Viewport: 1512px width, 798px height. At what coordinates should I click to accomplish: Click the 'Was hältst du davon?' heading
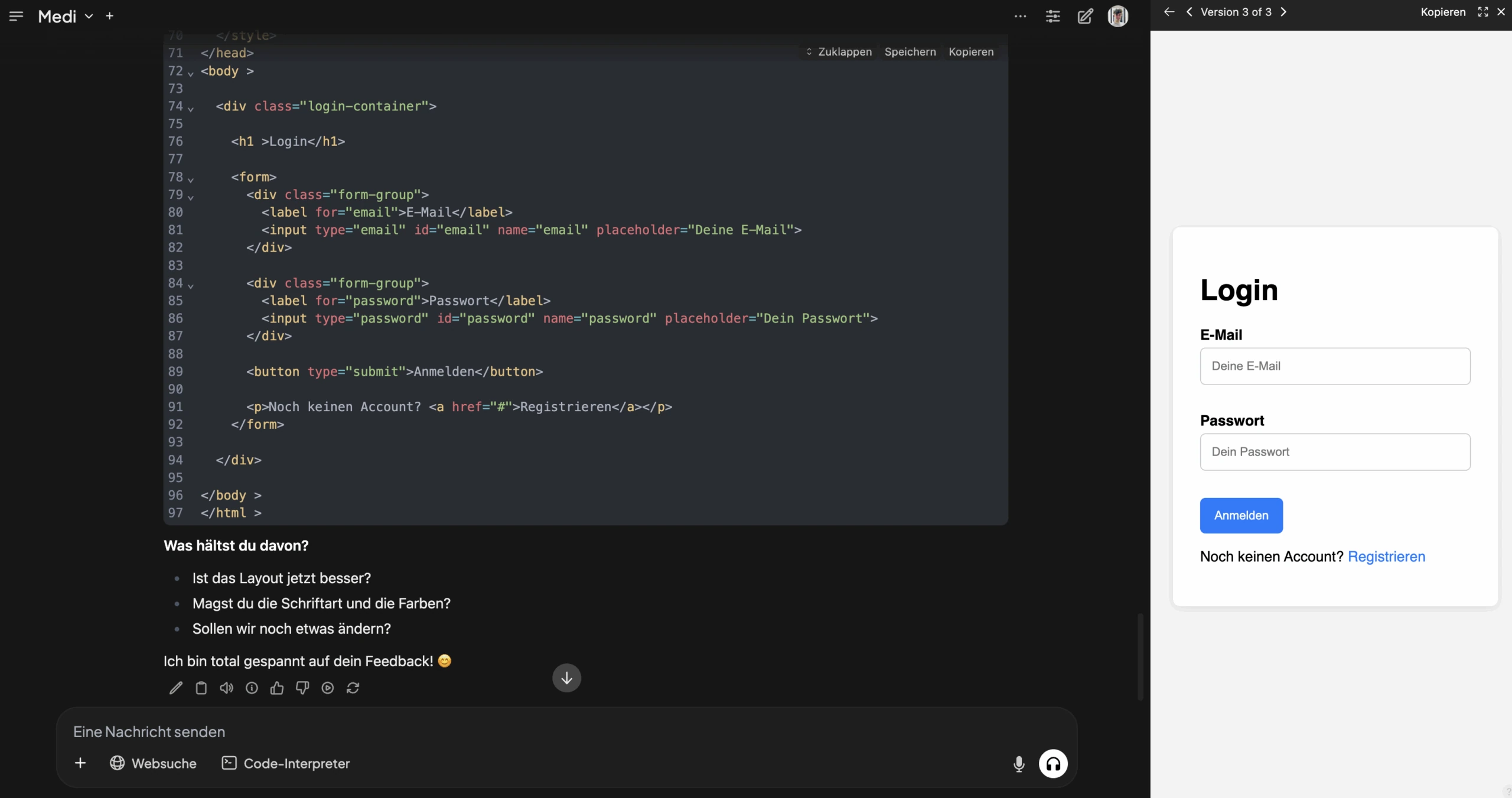tap(236, 546)
